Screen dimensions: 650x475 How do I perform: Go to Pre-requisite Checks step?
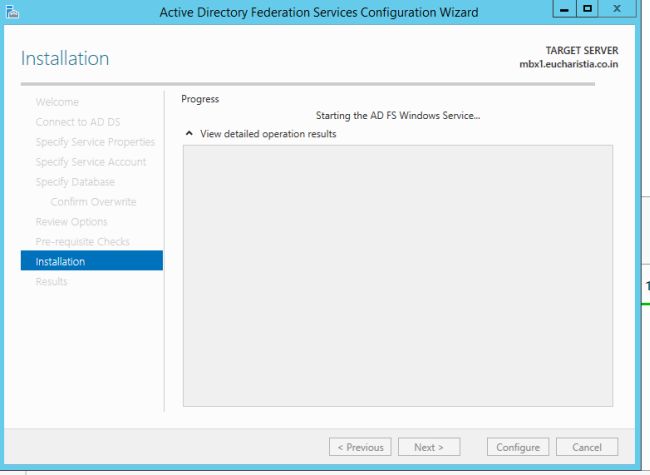[x=82, y=241]
